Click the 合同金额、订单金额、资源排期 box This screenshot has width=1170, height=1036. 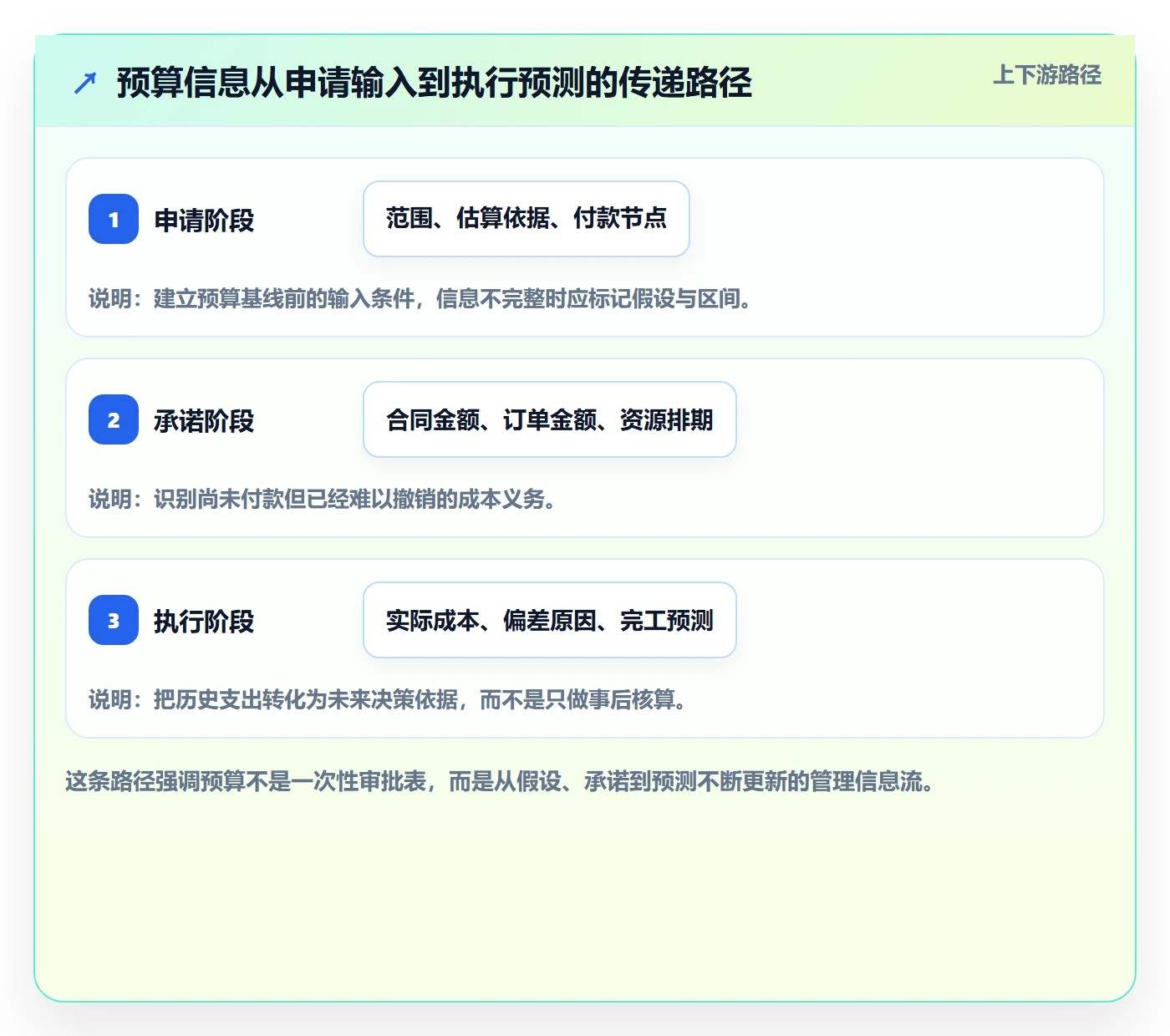click(x=550, y=419)
